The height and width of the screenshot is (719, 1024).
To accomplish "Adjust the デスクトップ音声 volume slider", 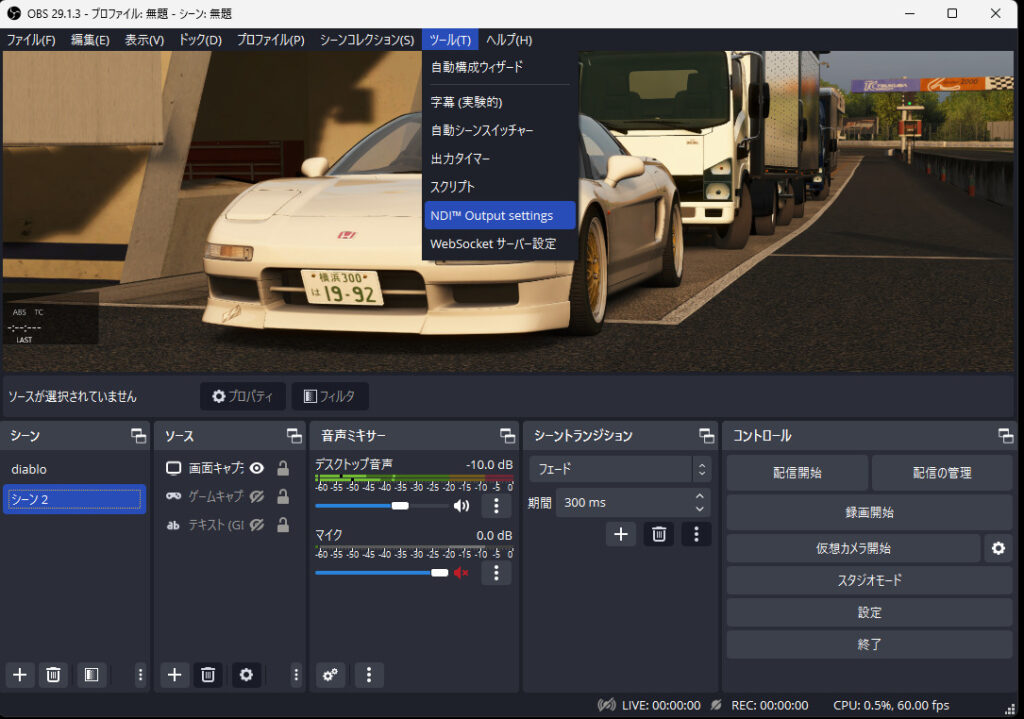I will coord(381,506).
